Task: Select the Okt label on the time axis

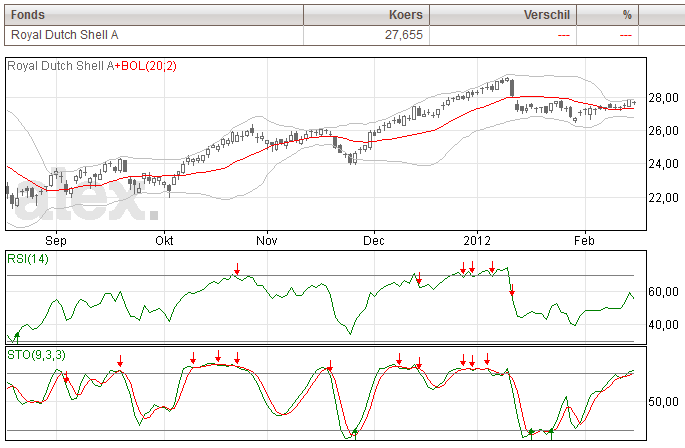Action: [x=164, y=241]
